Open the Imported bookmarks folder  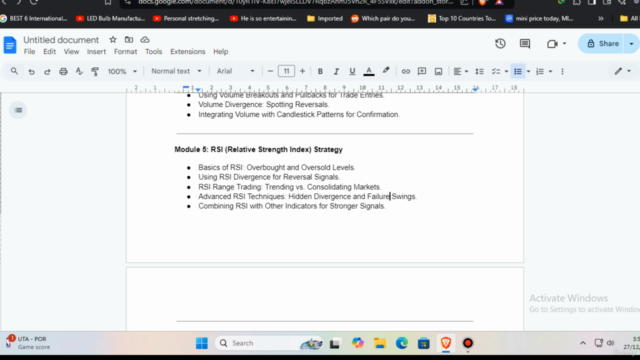pyautogui.click(x=325, y=18)
